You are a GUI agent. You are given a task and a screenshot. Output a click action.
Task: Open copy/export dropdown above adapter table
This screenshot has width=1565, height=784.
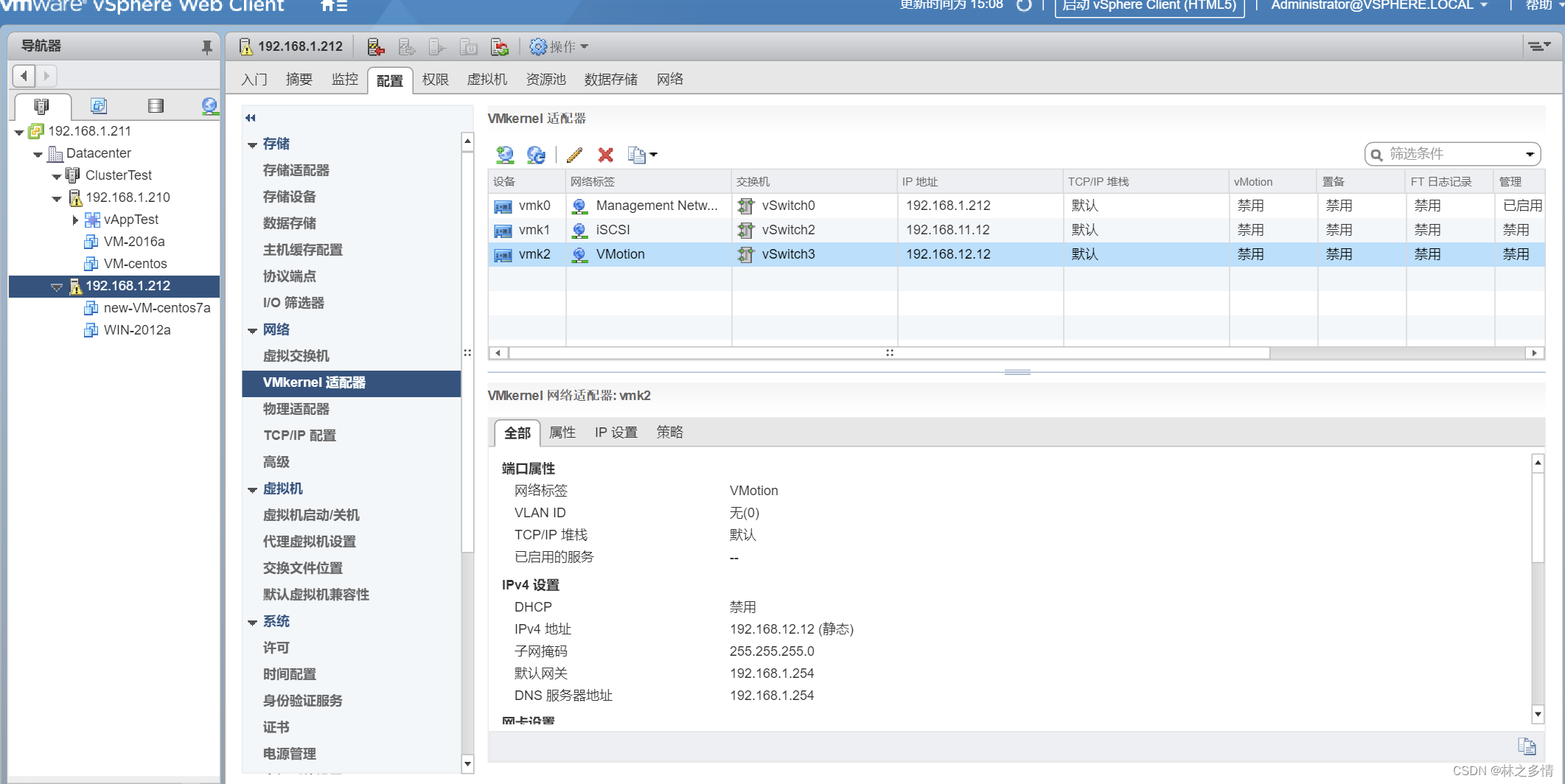642,155
